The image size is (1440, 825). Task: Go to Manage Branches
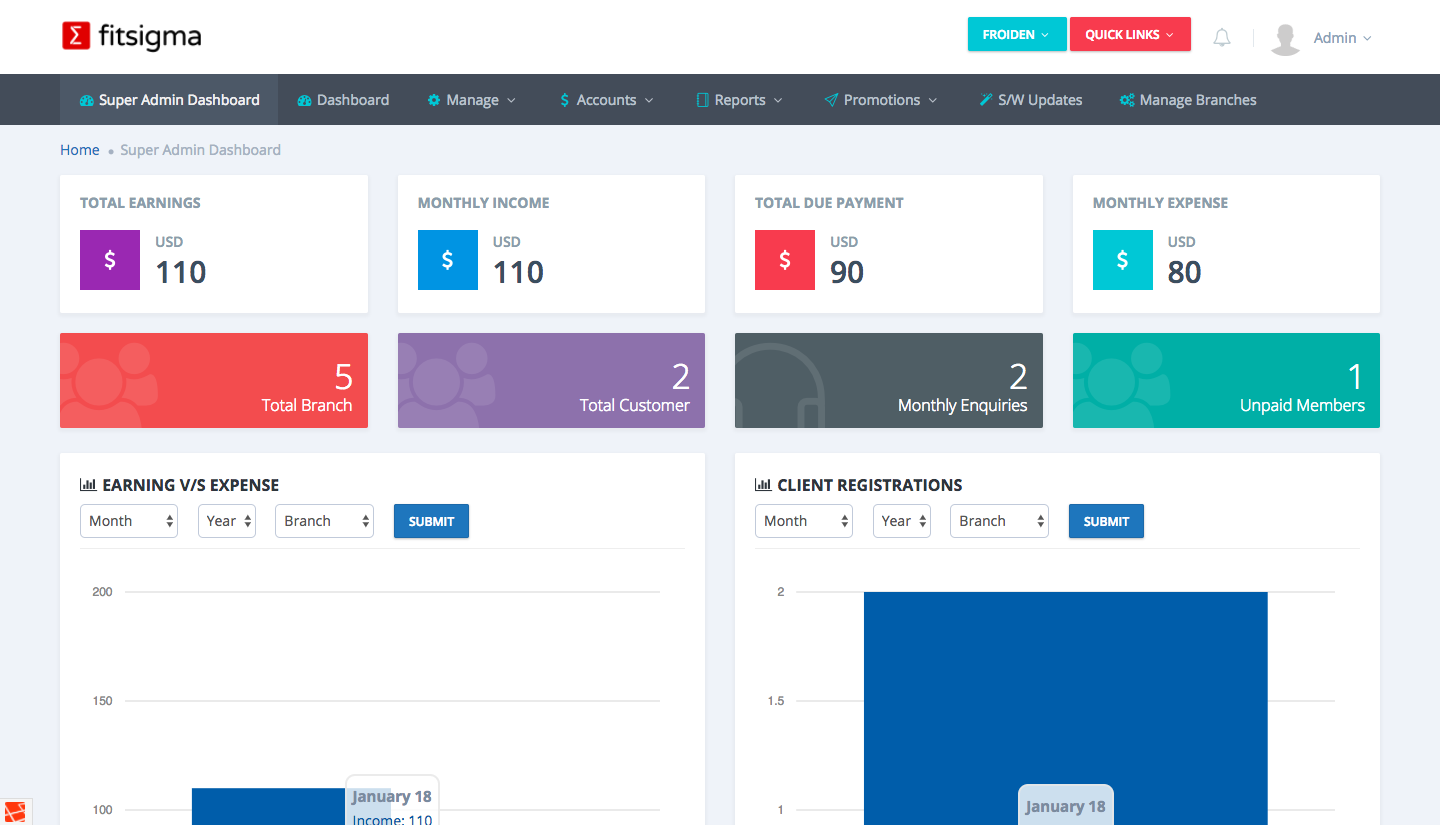(1188, 100)
